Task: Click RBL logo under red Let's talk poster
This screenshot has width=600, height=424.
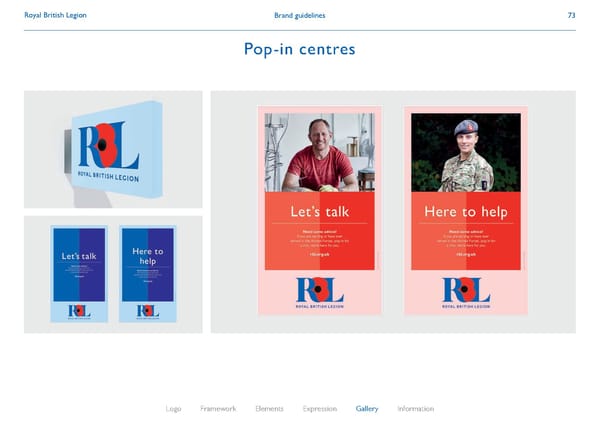Action: 320,294
